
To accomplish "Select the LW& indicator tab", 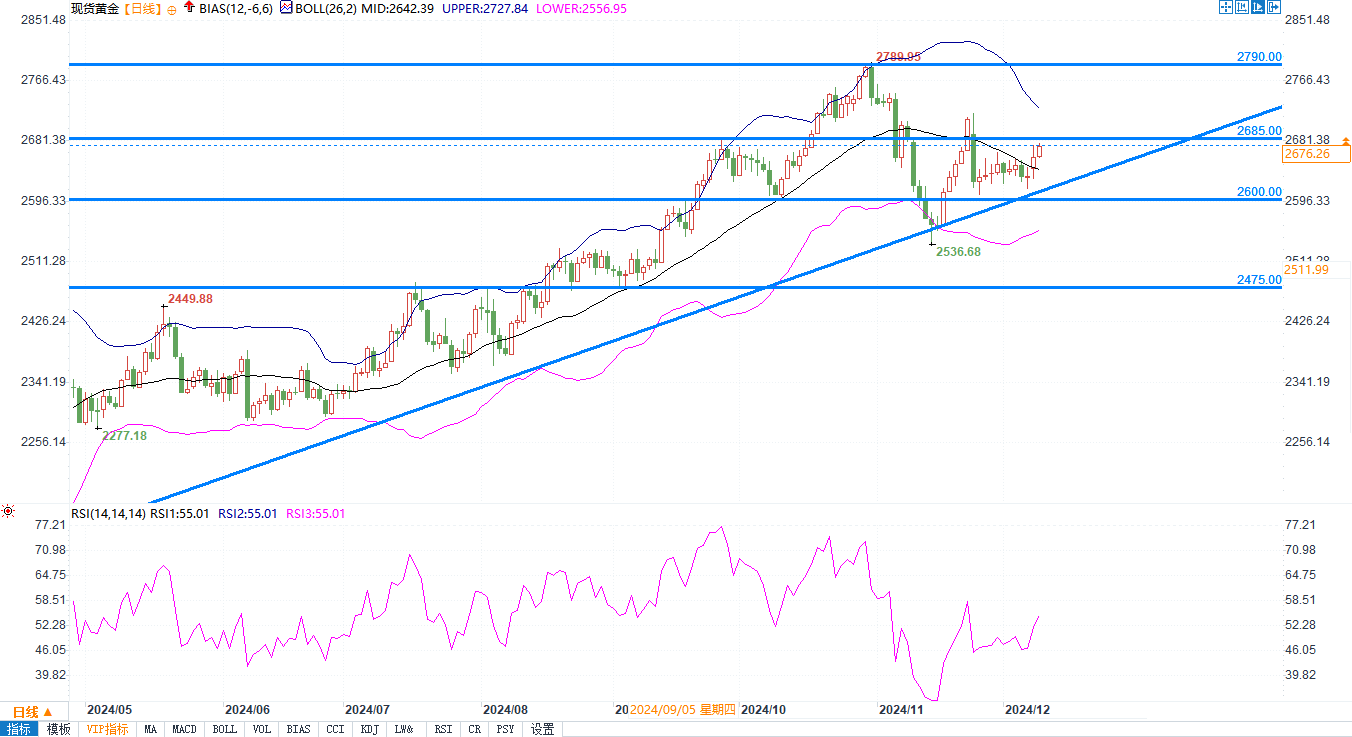I will [x=404, y=729].
